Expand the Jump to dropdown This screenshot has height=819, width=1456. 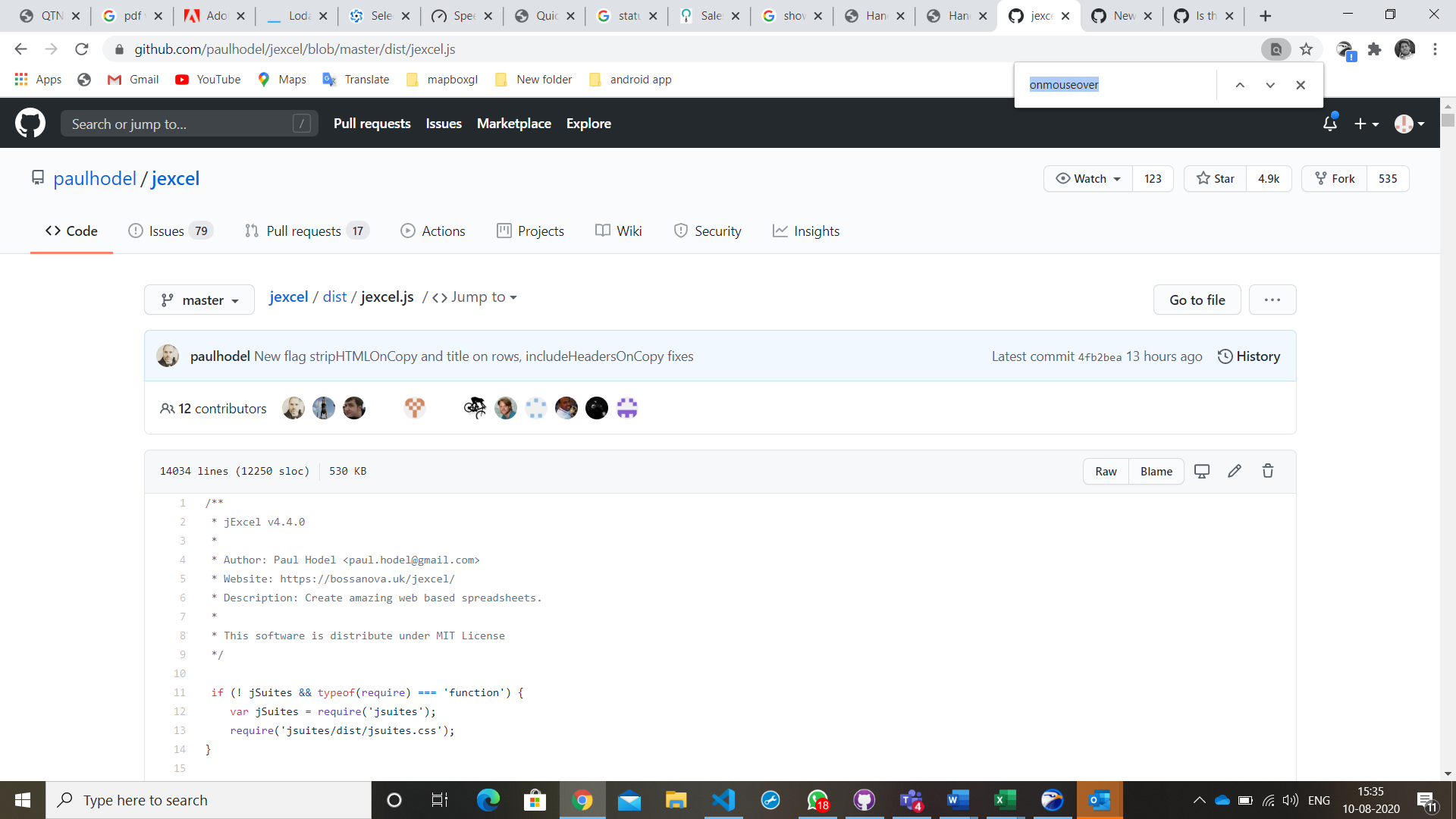(x=482, y=297)
